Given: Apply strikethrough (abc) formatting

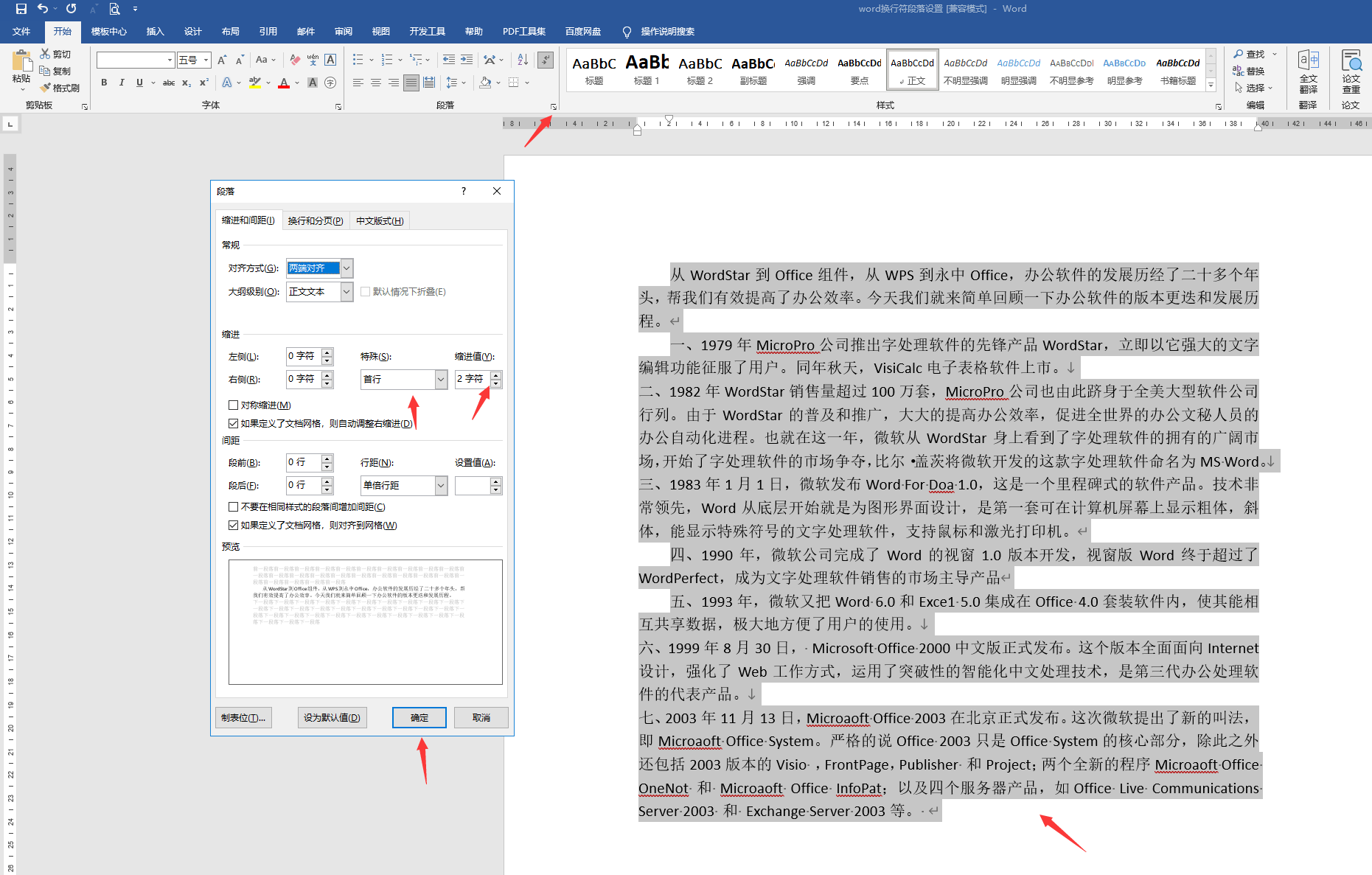Looking at the screenshot, I should click(169, 83).
